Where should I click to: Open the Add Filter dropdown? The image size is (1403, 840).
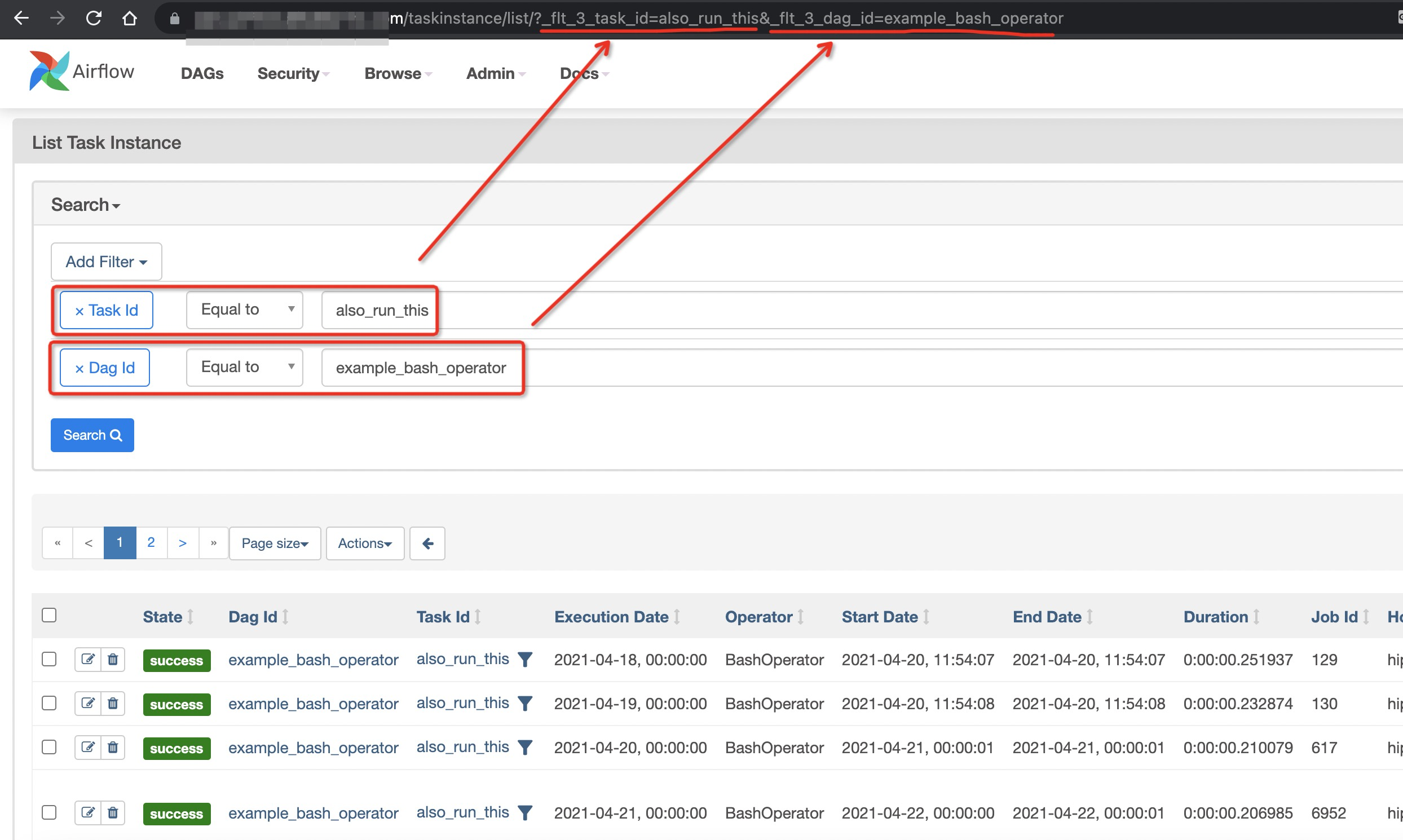(x=106, y=262)
